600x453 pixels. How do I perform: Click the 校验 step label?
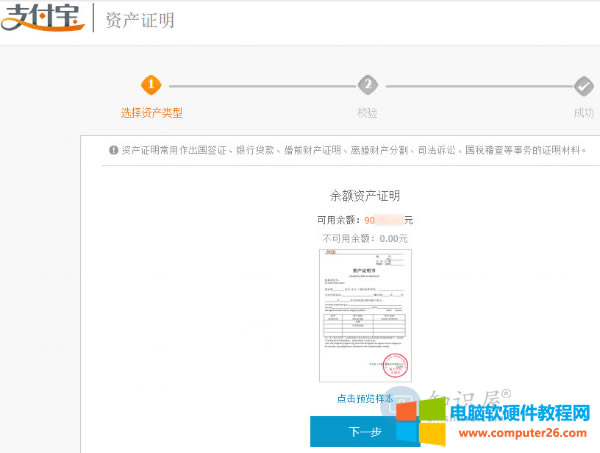(367, 113)
